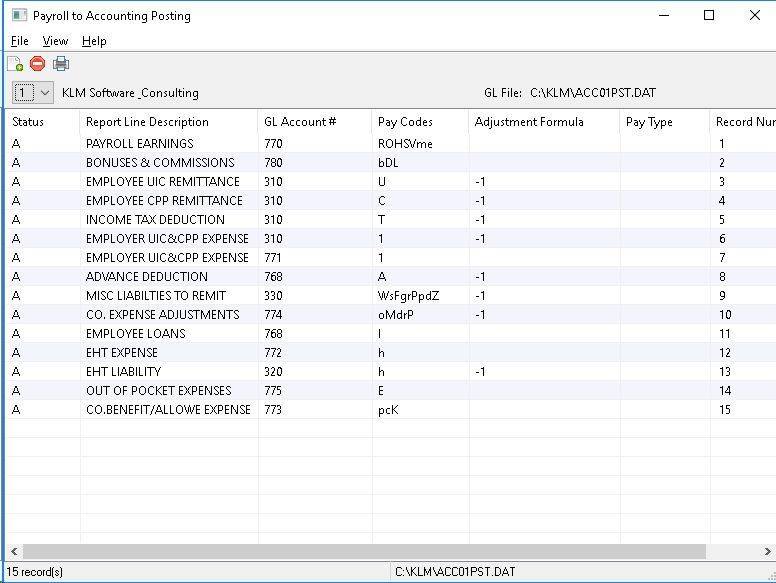Click the 15 record(s) status bar entry
The height and width of the screenshot is (583, 776).
click(35, 572)
